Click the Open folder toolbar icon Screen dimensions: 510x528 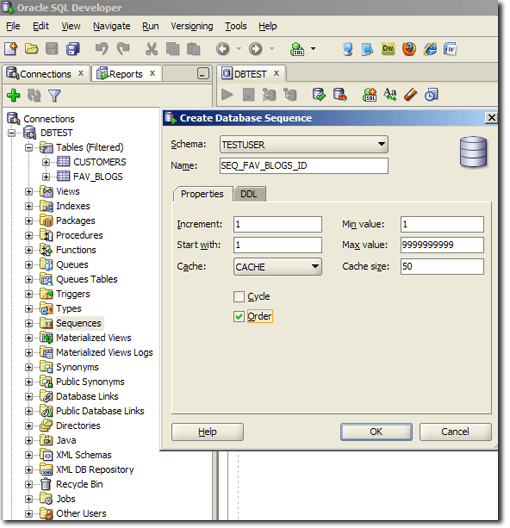[31, 49]
